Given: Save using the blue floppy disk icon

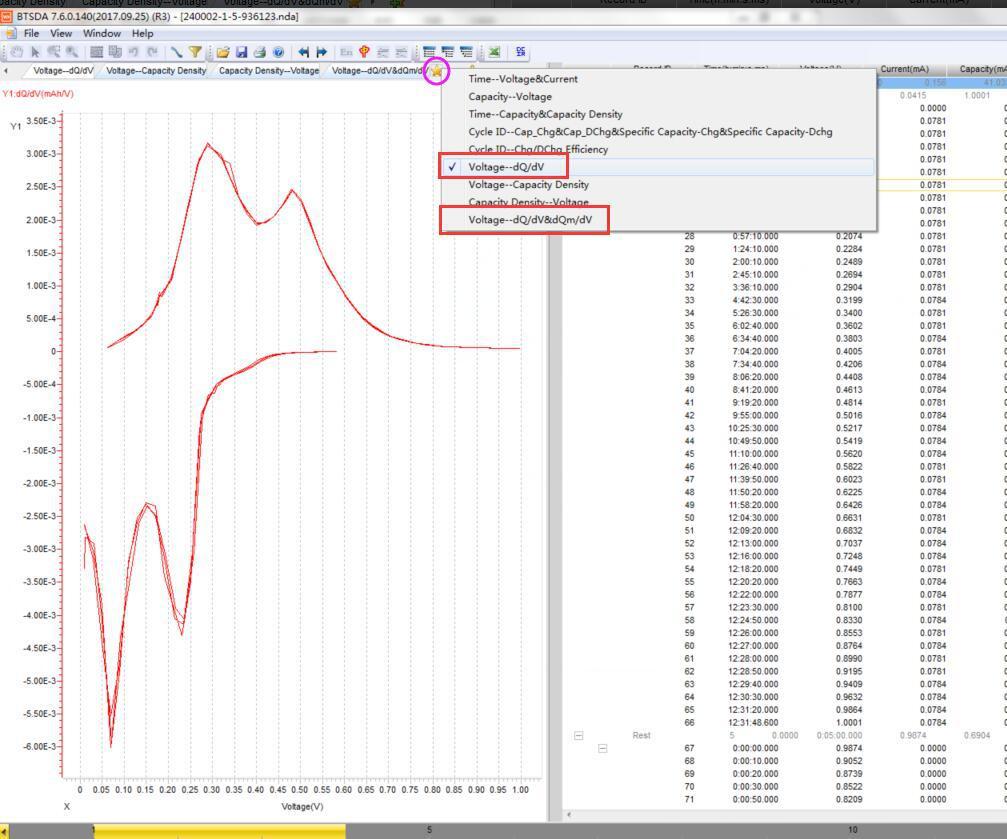Looking at the screenshot, I should tap(241, 52).
